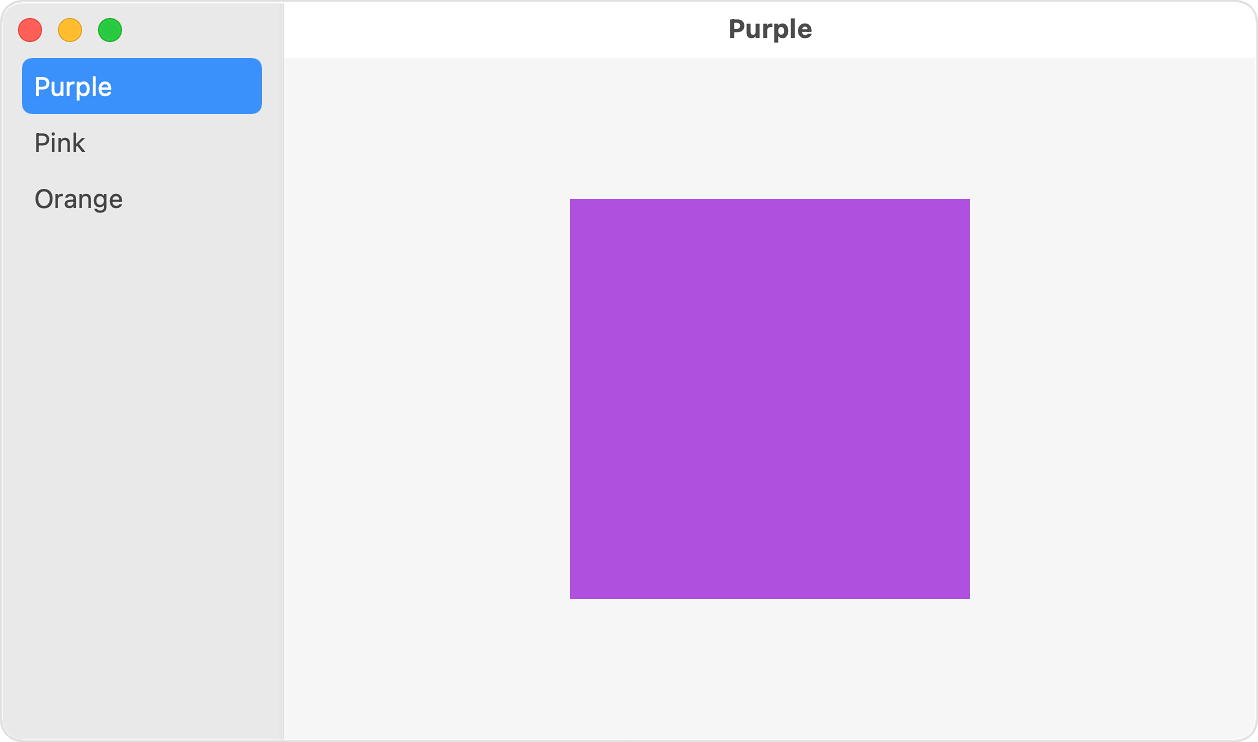This screenshot has width=1258, height=742.
Task: Click the gray area left of the purple square
Action: click(427, 399)
